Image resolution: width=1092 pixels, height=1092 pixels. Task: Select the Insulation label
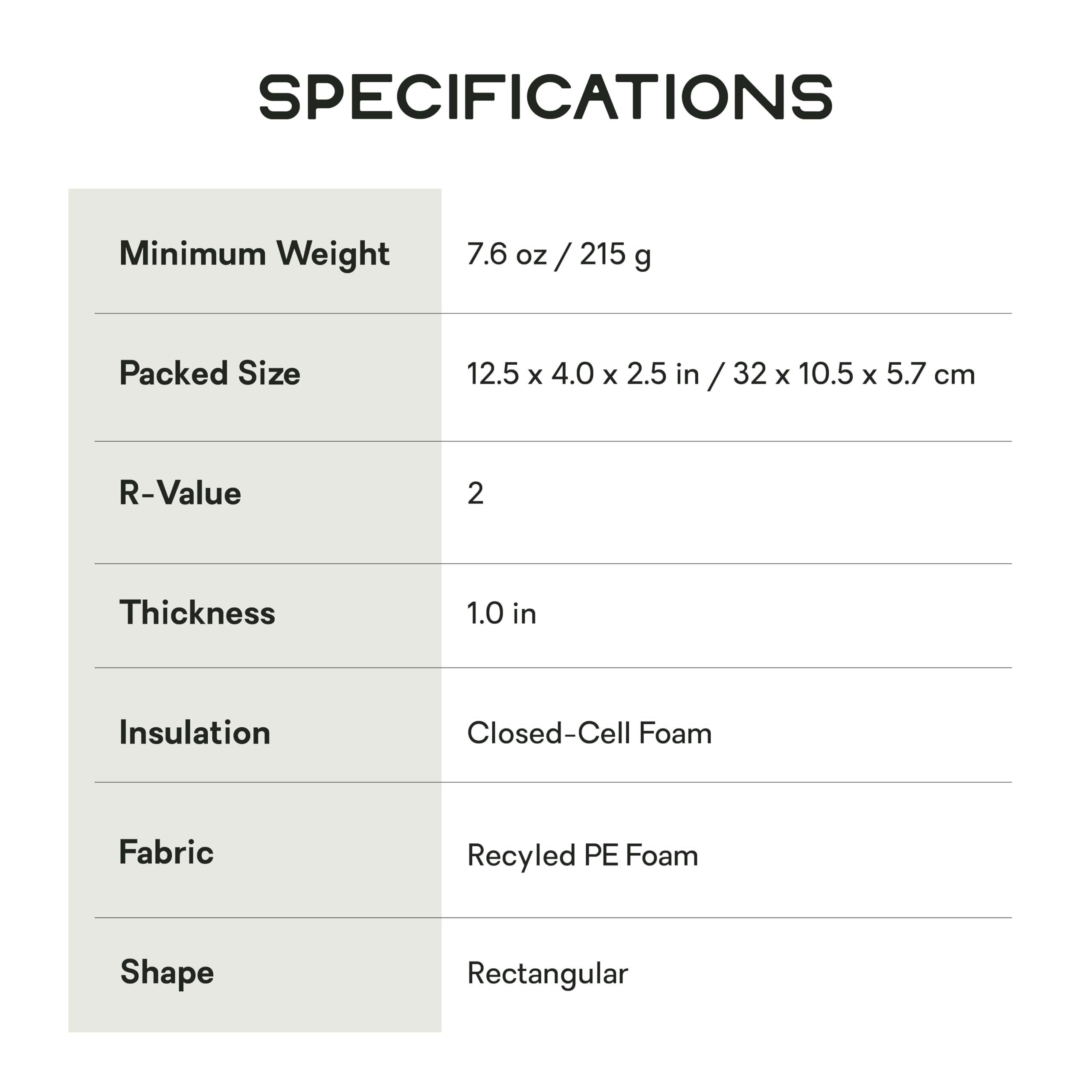coord(195,733)
